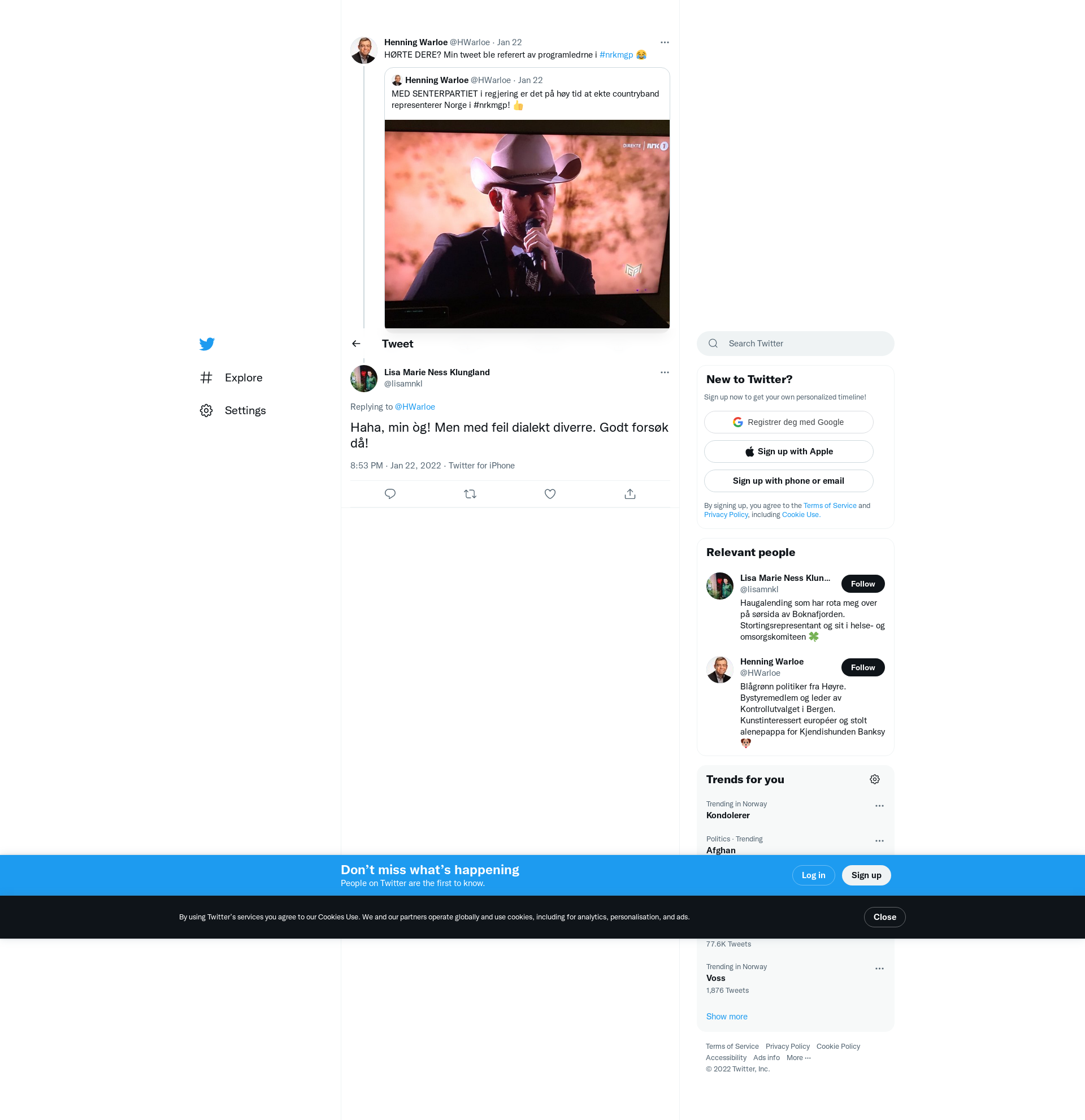Open the Voss trend
Viewport: 1085px width, 1120px height.
pos(715,978)
